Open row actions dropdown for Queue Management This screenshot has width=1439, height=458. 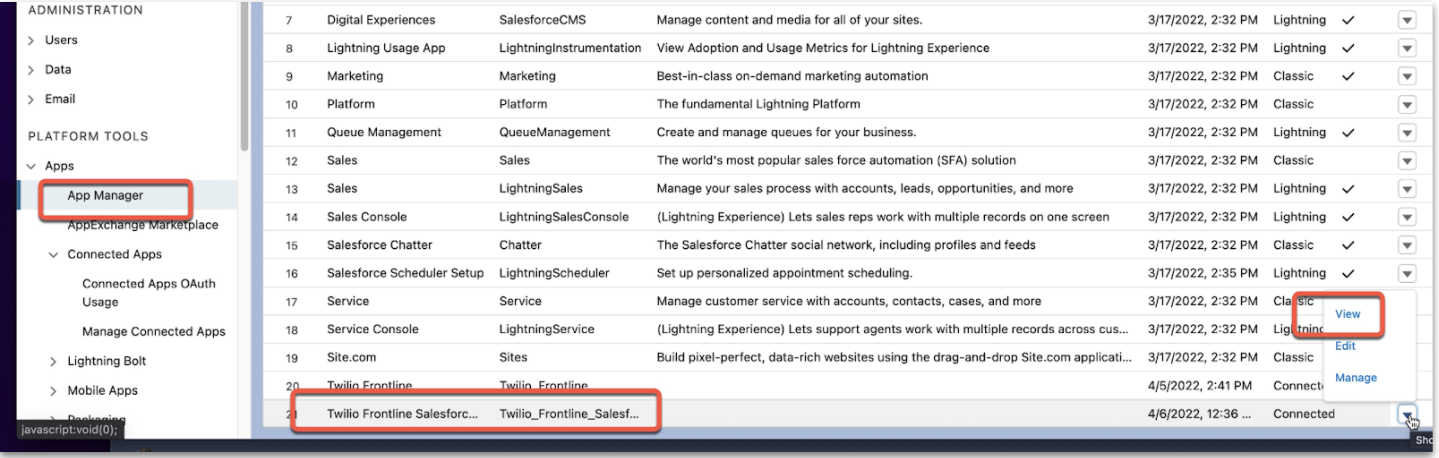point(1407,132)
